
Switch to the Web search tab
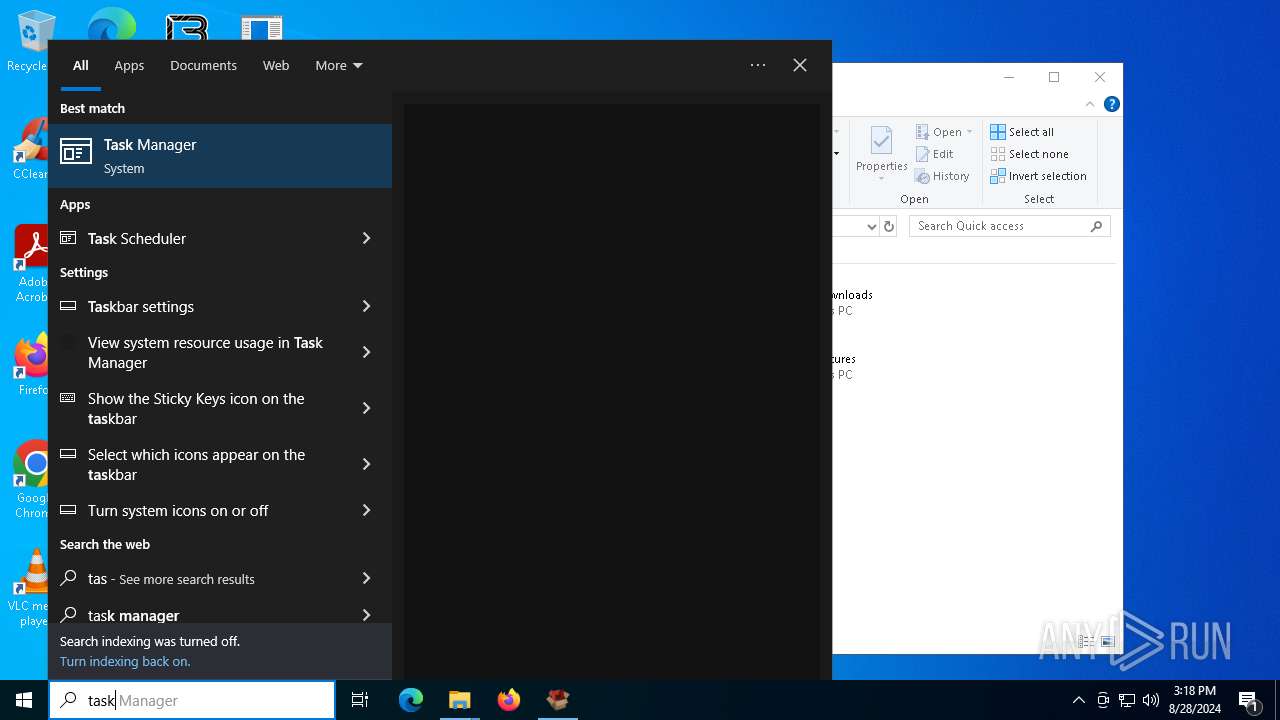click(x=276, y=65)
